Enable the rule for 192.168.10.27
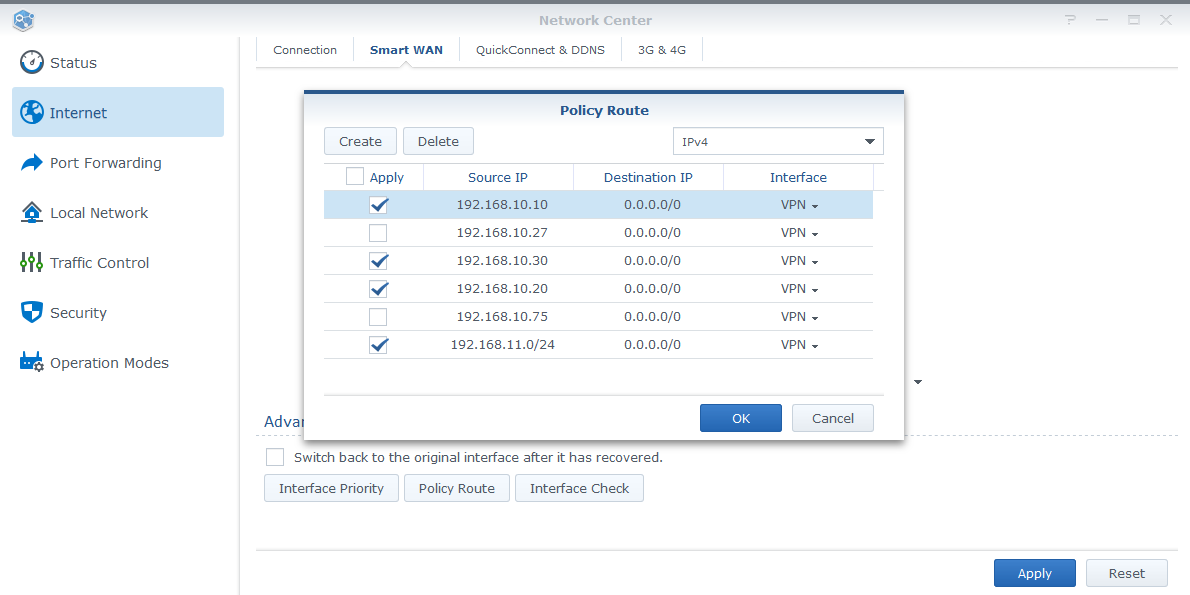1190x595 pixels. (x=378, y=233)
